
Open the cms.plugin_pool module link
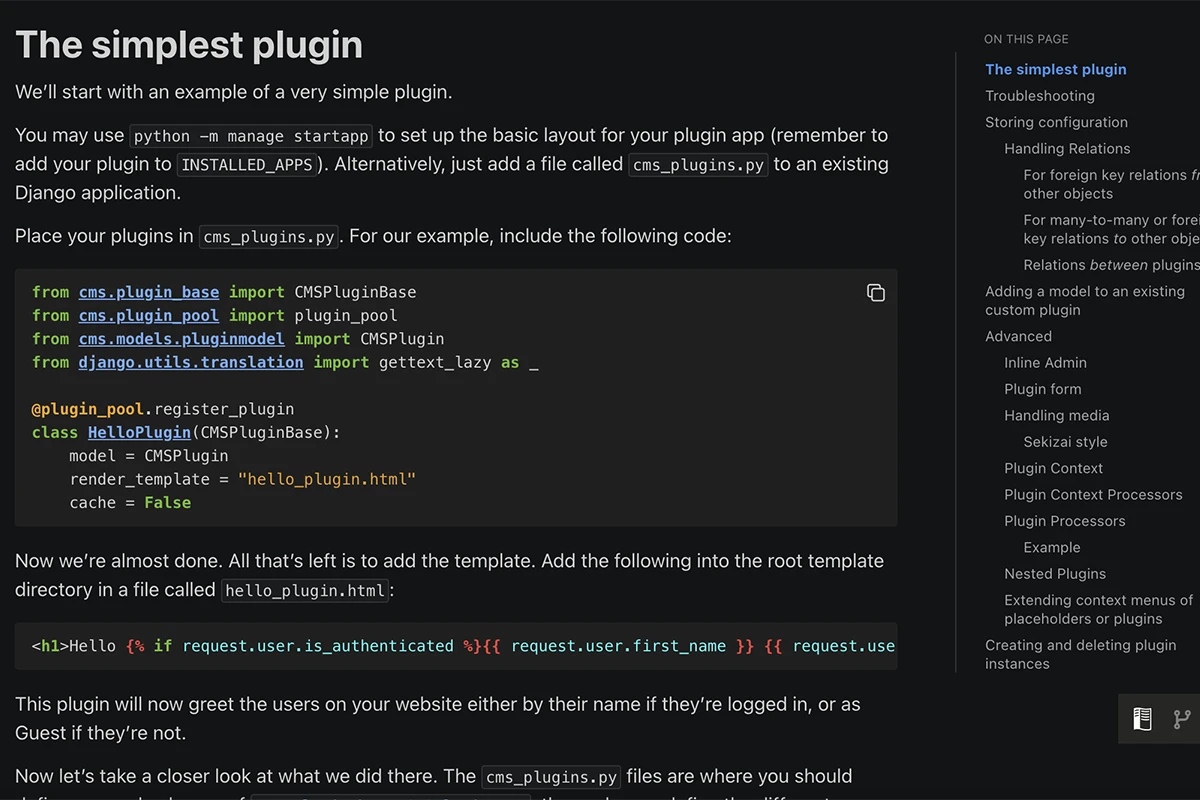coord(148,315)
